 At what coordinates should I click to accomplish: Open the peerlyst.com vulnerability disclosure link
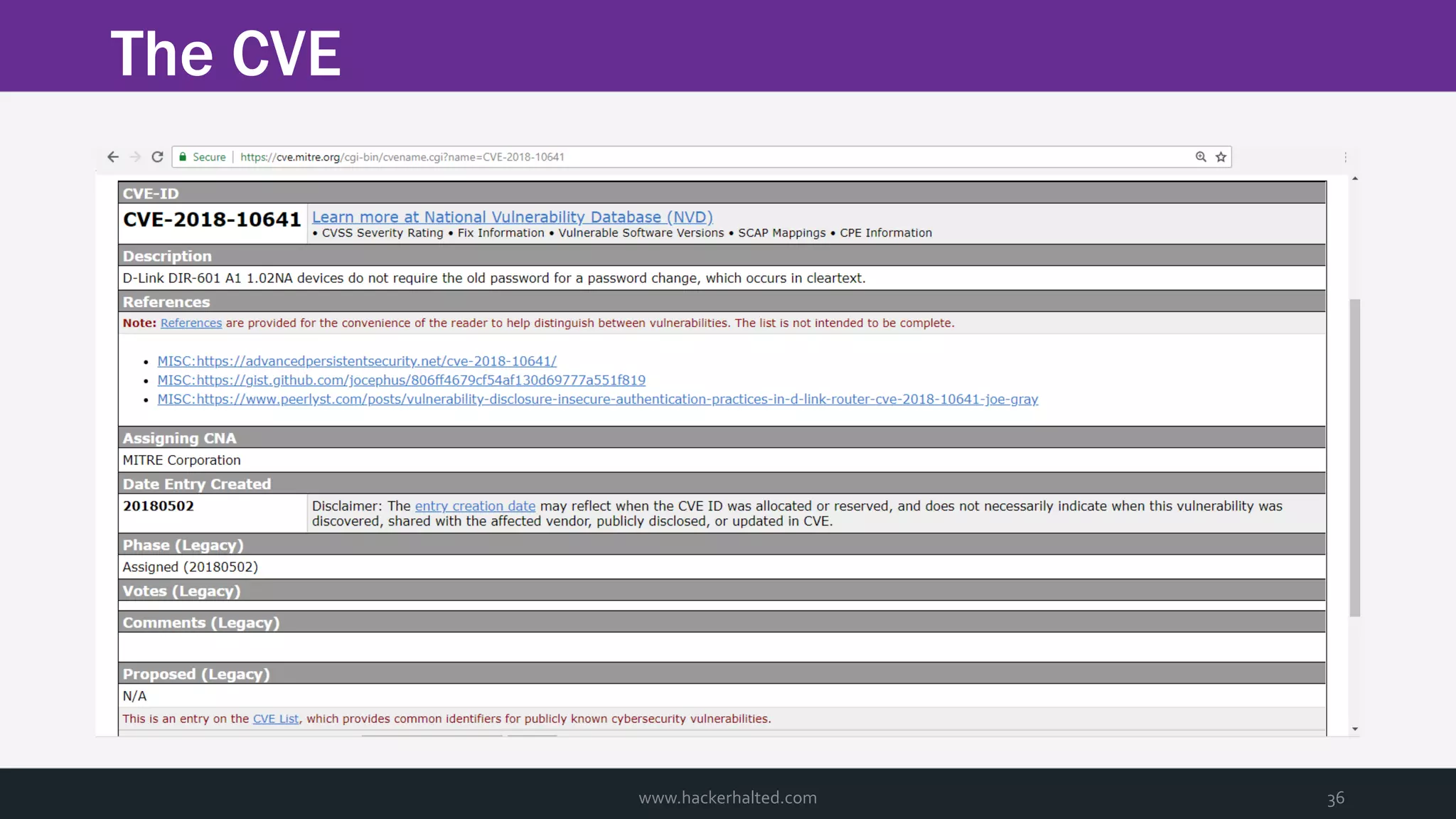point(598,400)
